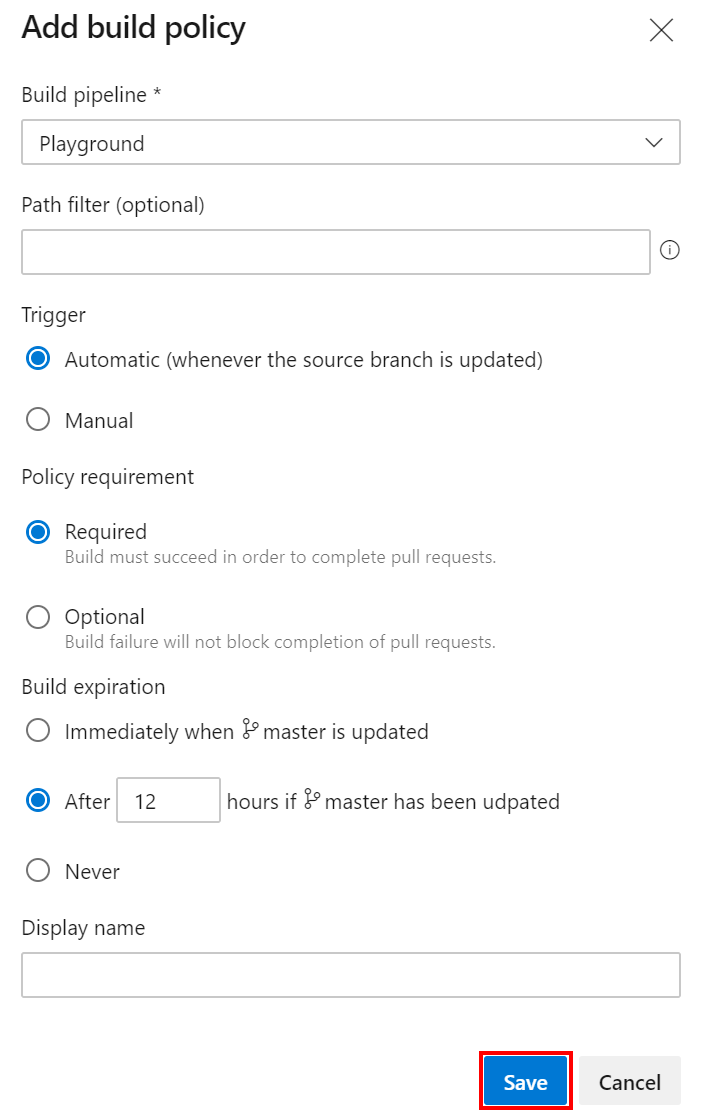The width and height of the screenshot is (701, 1116).
Task: Select the After hours expiration option
Action: point(37,800)
